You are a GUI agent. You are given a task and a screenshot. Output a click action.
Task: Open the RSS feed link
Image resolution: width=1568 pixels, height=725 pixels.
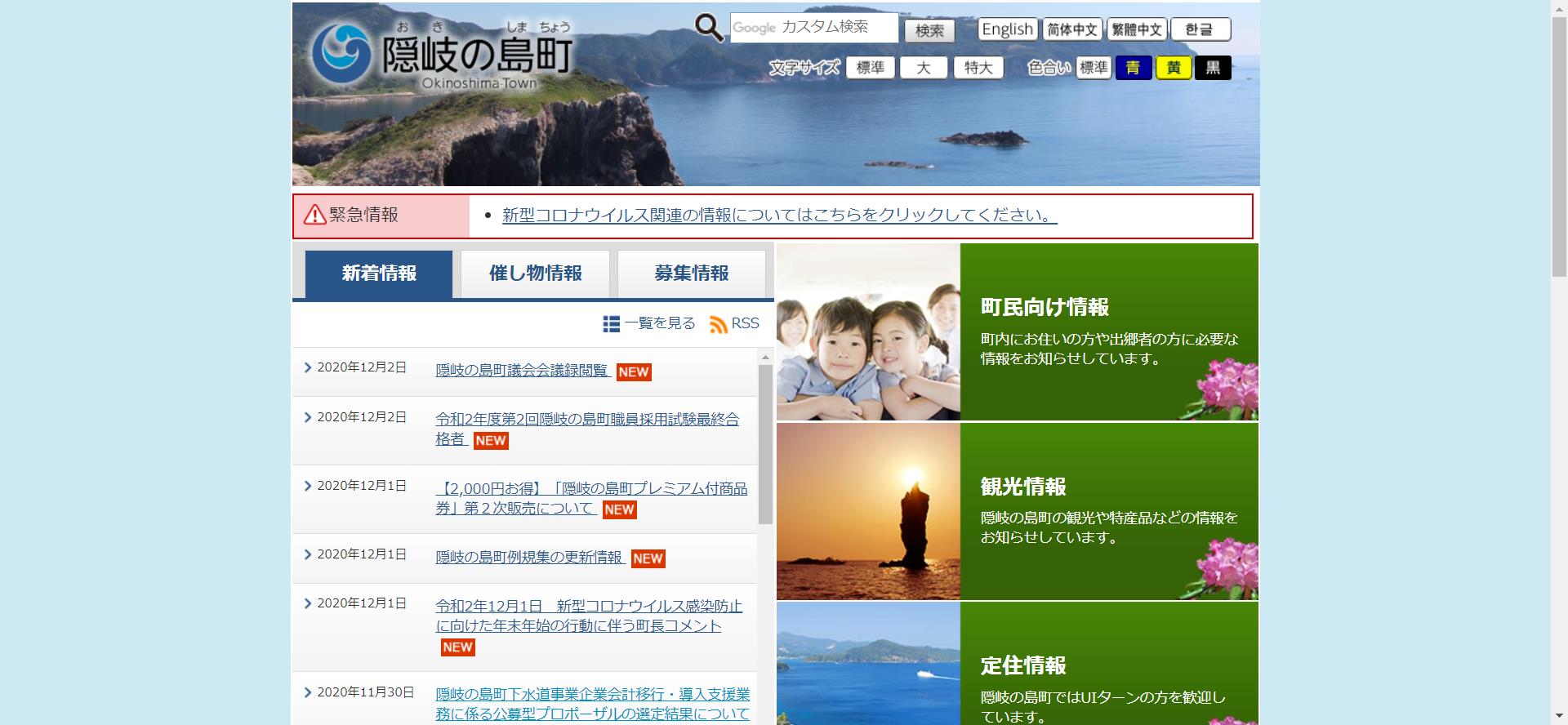[745, 323]
